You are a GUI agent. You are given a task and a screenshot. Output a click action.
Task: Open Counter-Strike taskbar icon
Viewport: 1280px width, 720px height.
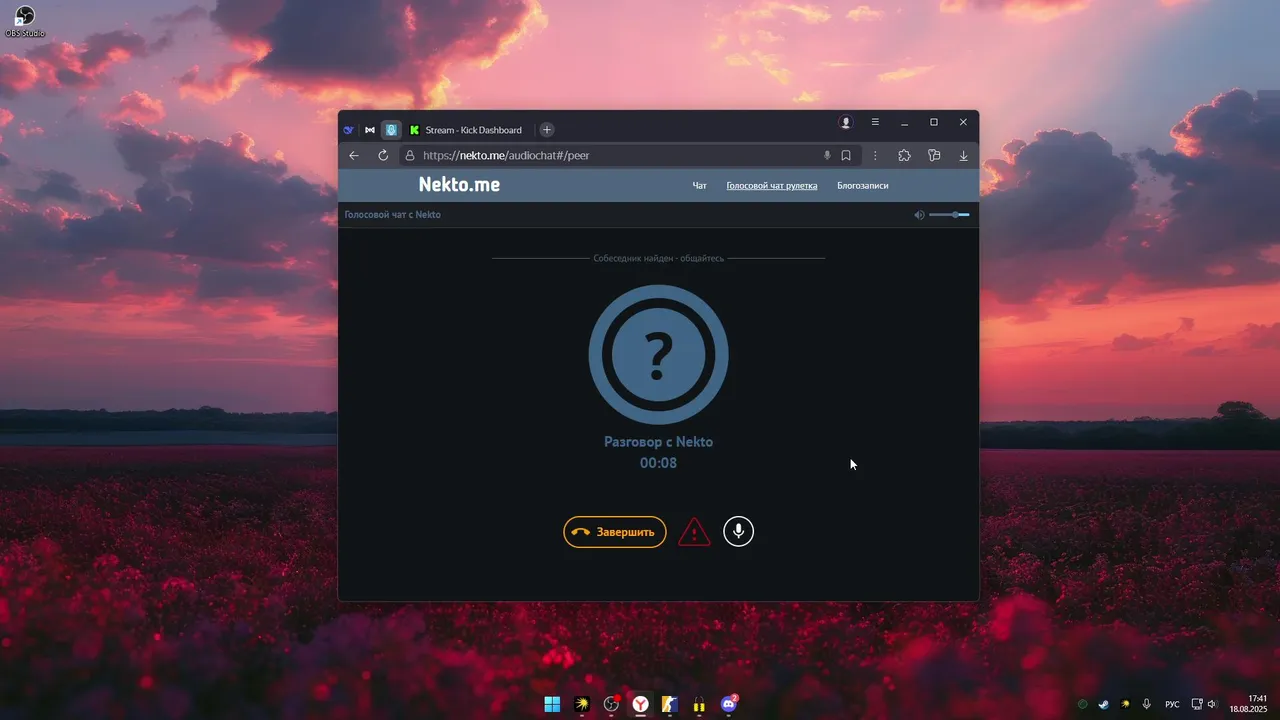click(x=670, y=705)
